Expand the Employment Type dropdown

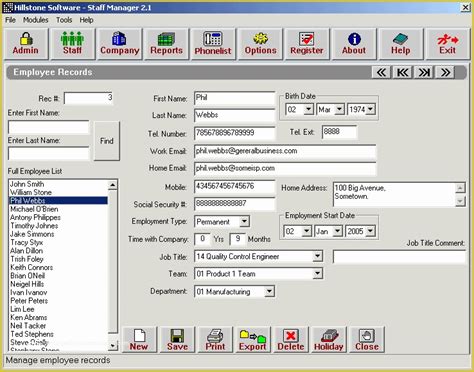click(244, 221)
